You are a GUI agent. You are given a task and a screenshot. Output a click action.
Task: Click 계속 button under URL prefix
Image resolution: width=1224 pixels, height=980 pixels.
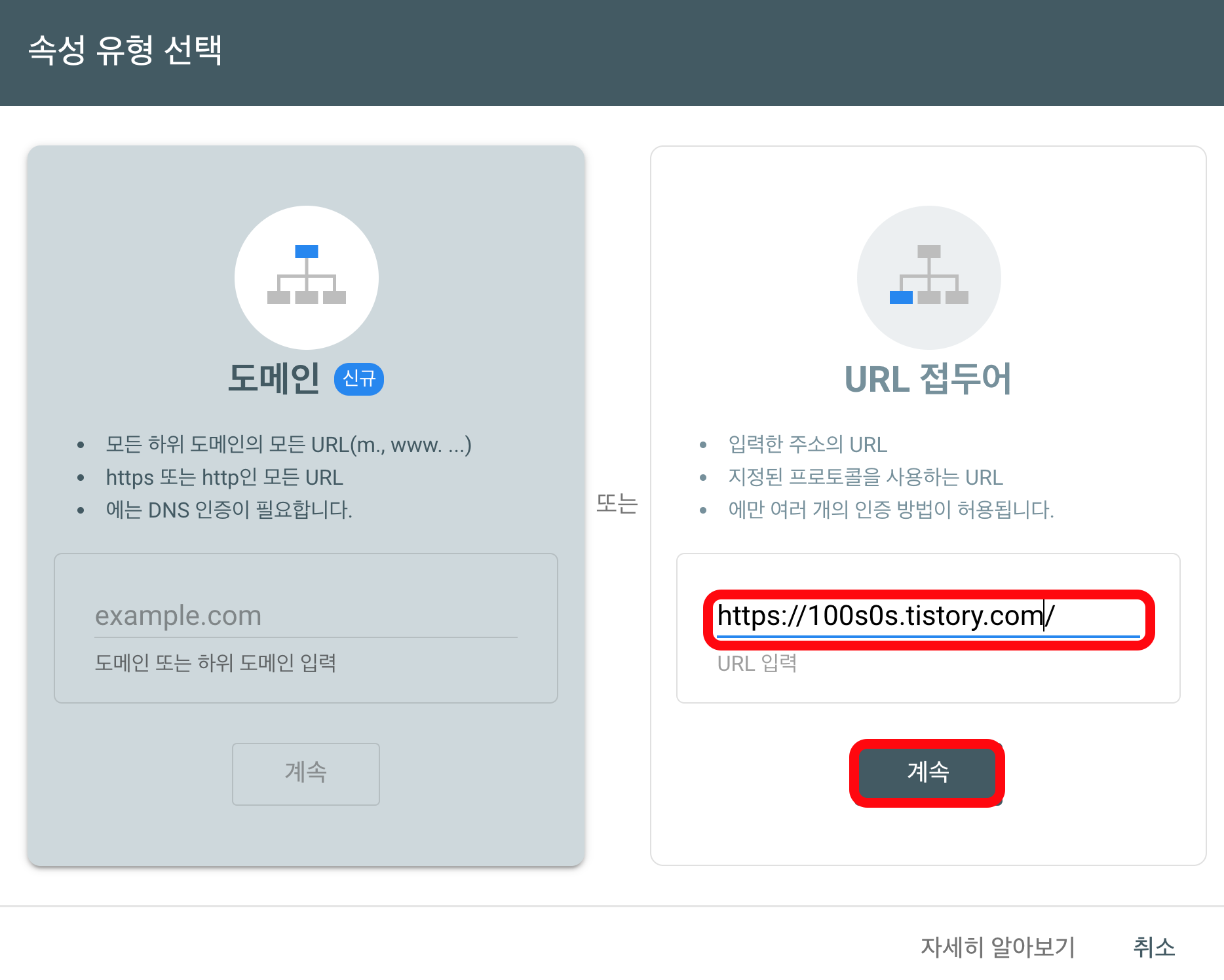click(928, 772)
